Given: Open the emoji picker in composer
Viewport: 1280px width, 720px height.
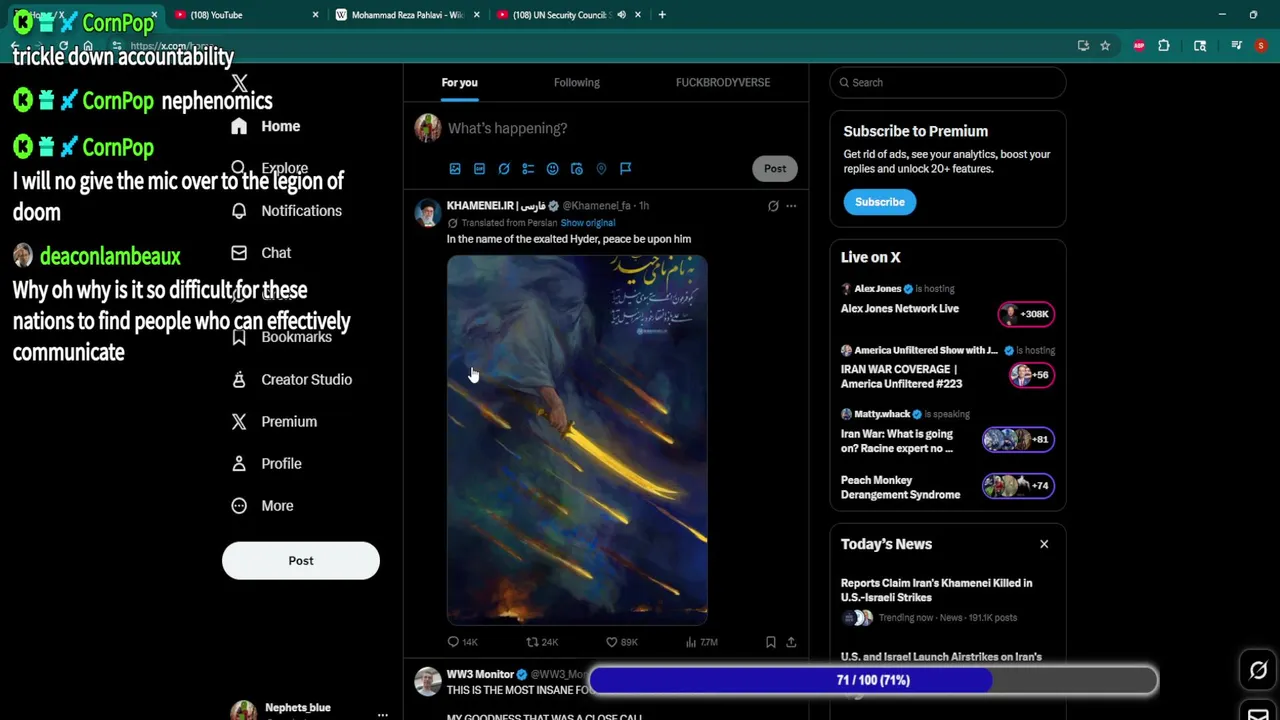Looking at the screenshot, I should 552,169.
